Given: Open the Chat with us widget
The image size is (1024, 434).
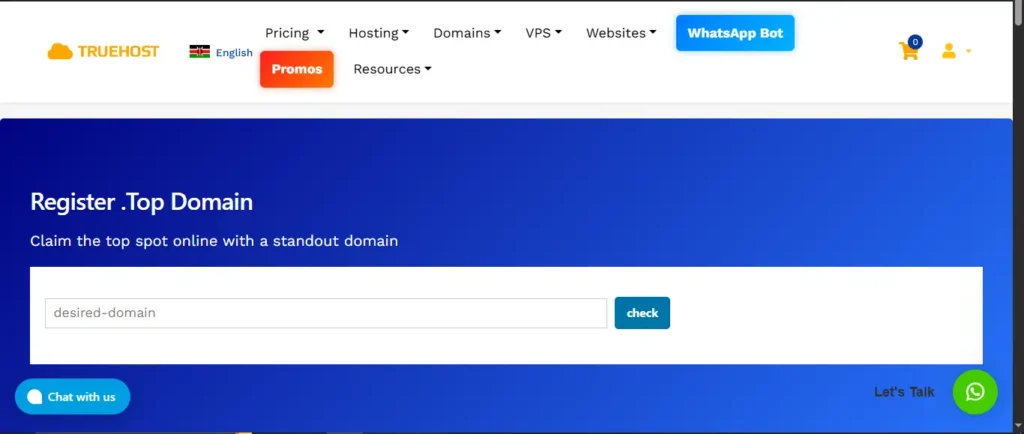Looking at the screenshot, I should (x=72, y=396).
